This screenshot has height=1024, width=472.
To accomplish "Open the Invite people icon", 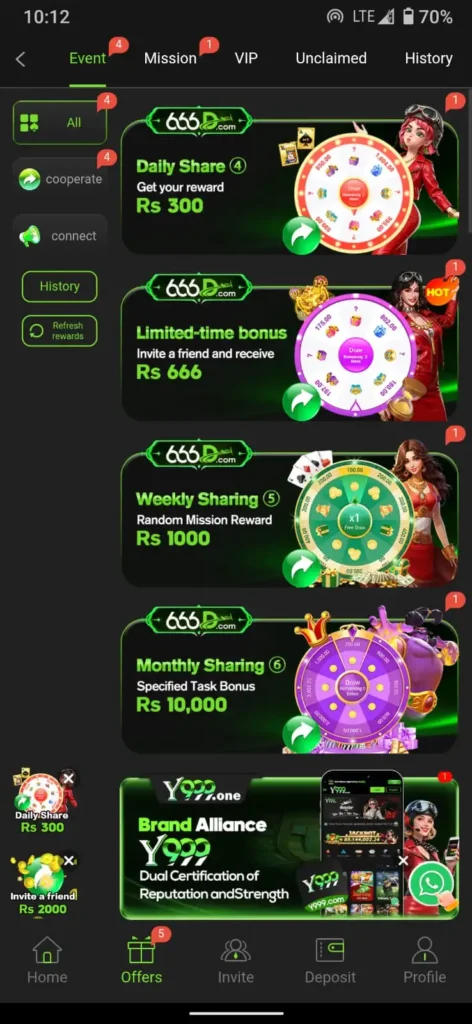I will [236, 950].
